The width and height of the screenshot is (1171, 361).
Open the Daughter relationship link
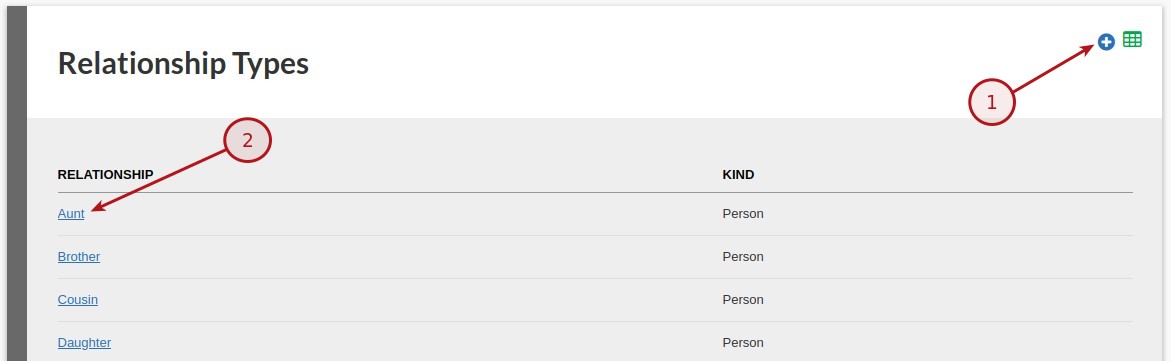coord(84,342)
